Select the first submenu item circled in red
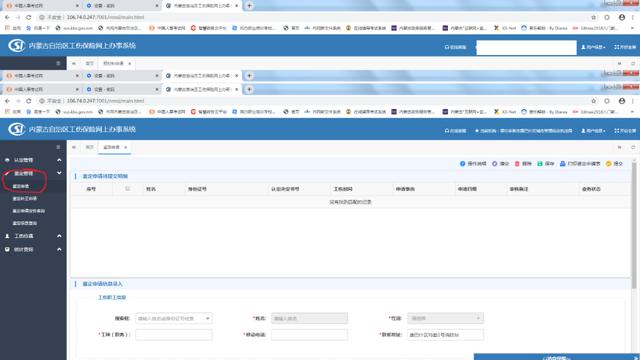The image size is (640, 360). 21,186
